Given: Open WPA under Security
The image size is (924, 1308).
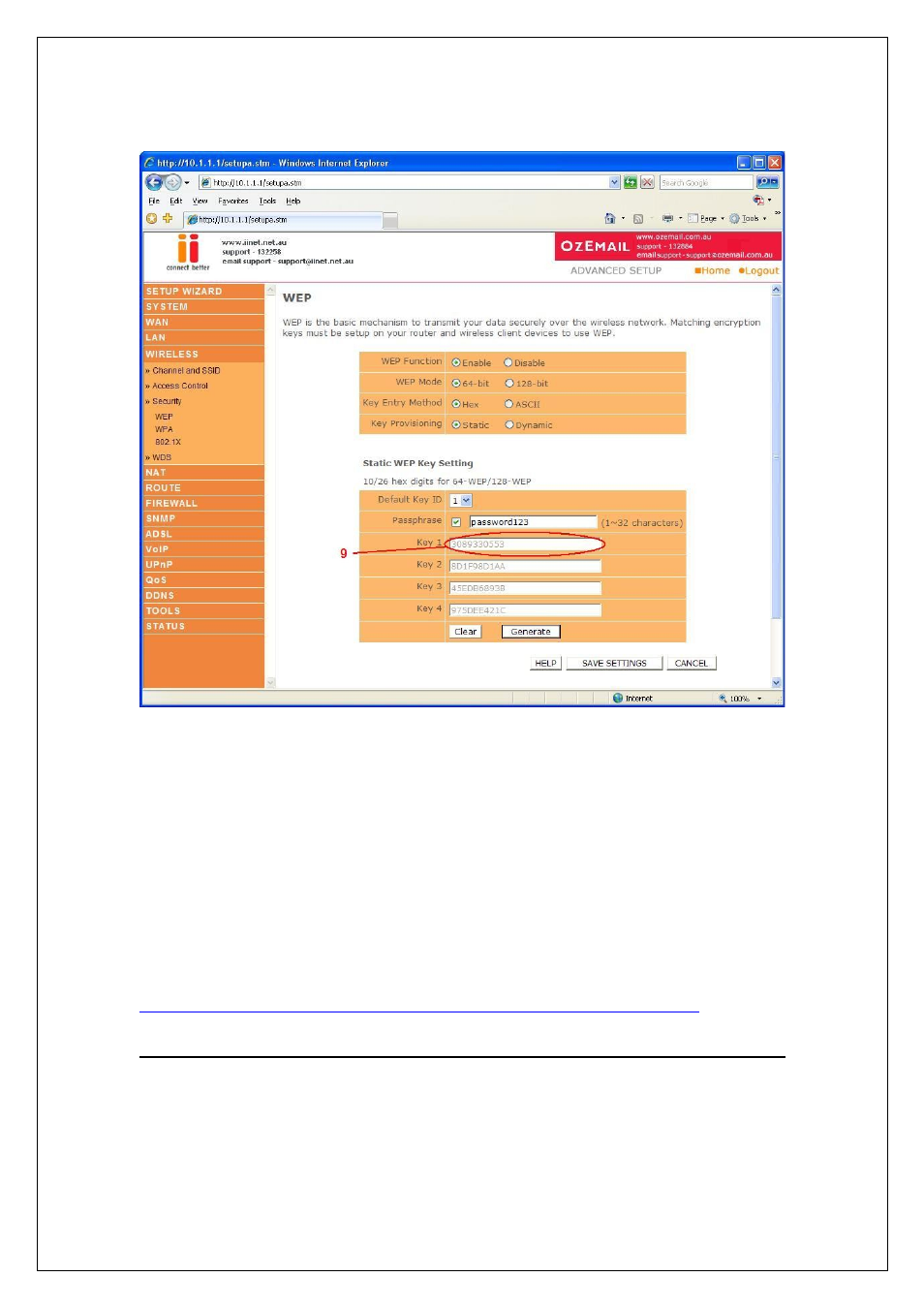Looking at the screenshot, I should click(164, 429).
